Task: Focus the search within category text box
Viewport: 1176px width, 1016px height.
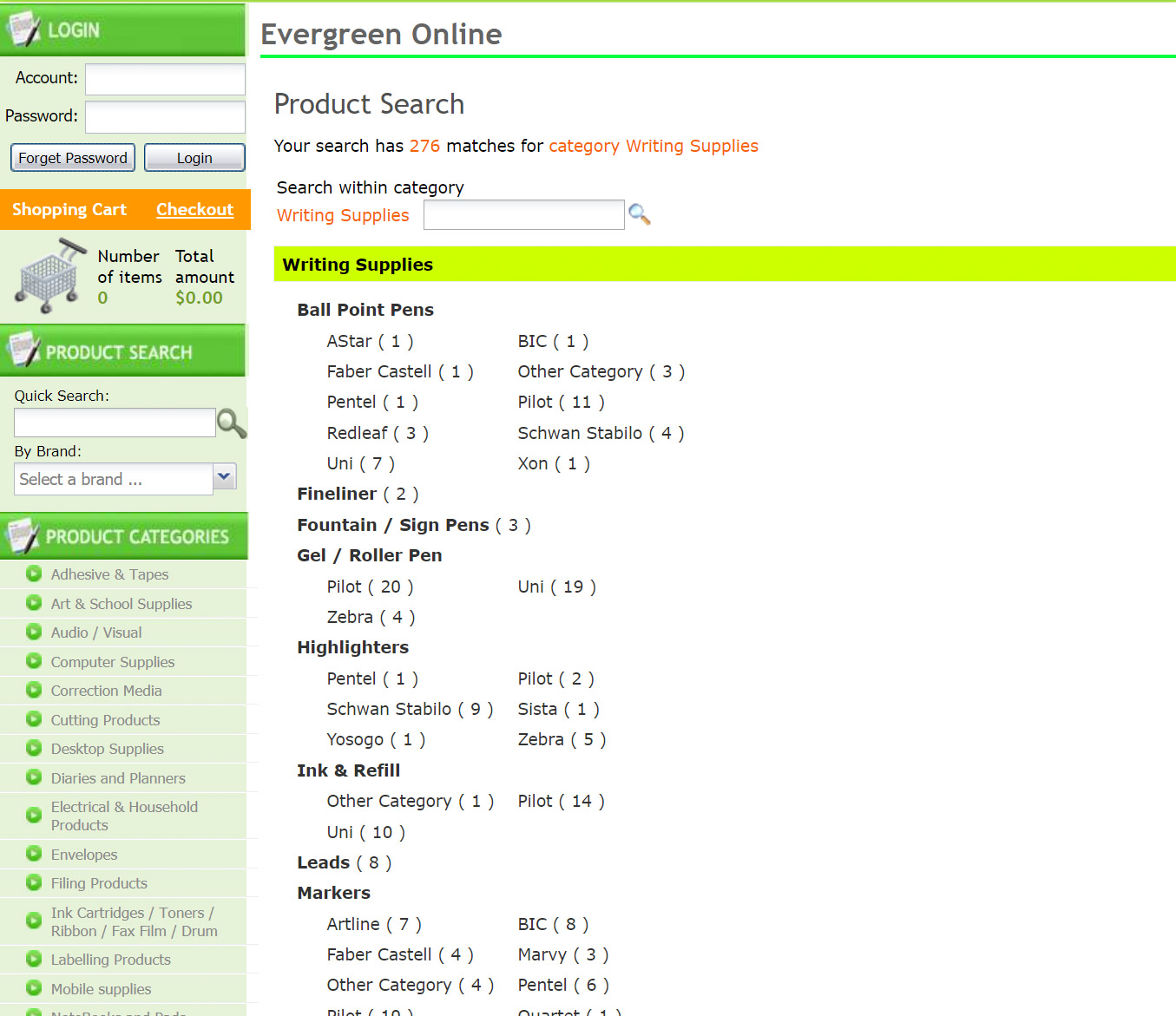Action: click(x=523, y=215)
